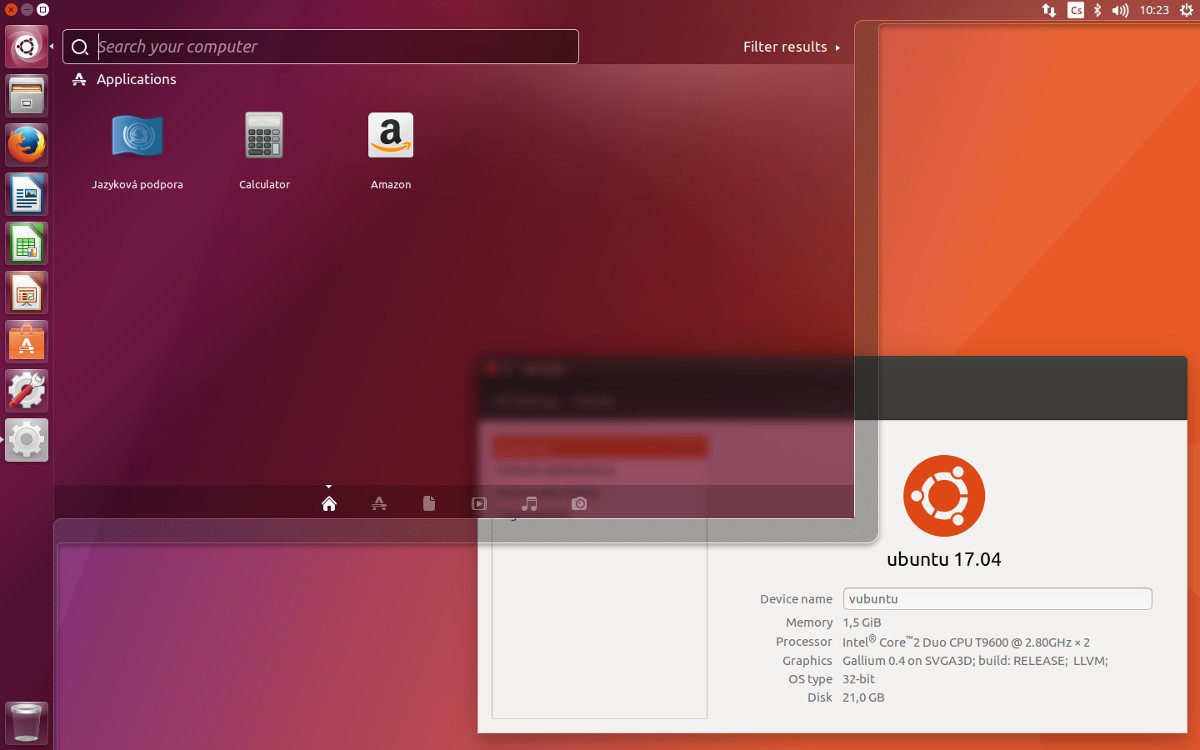Switch to the Video lens

(x=479, y=503)
